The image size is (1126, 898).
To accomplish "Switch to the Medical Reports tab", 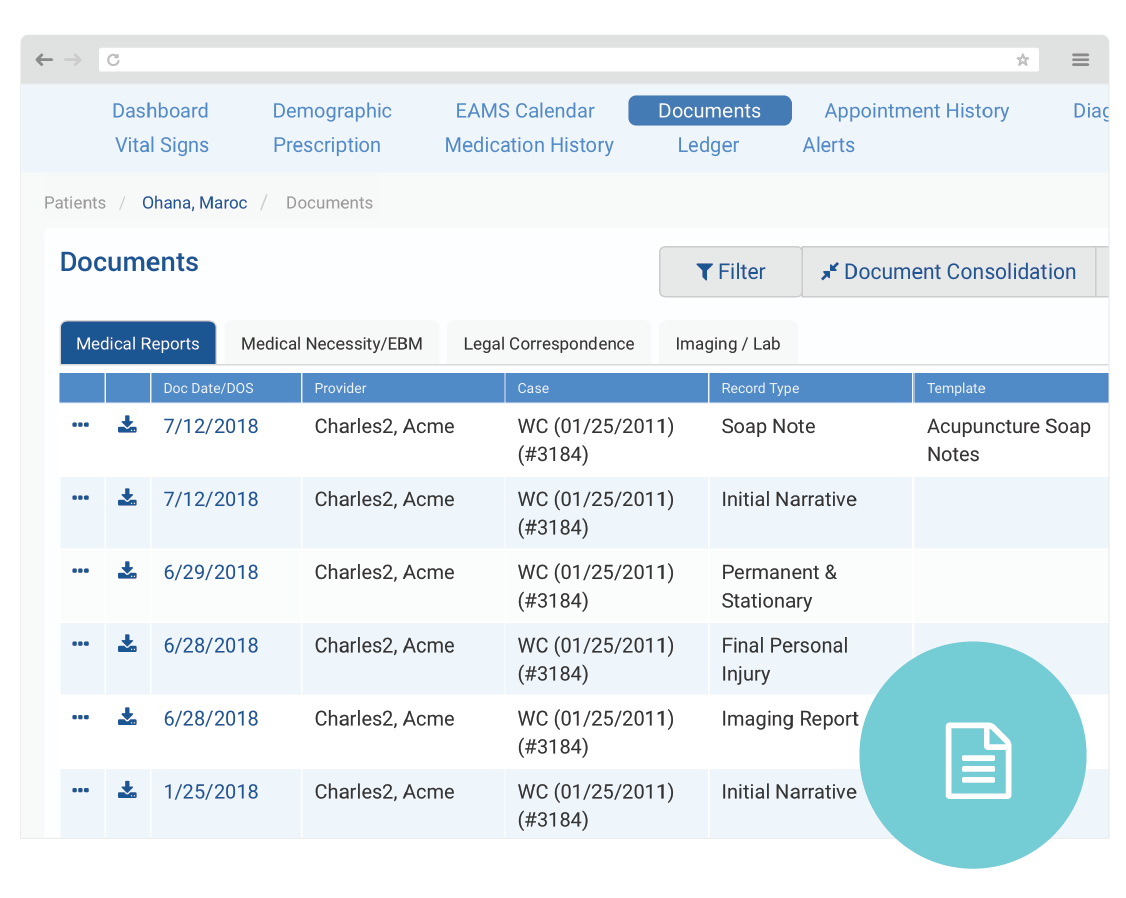I will 138,343.
